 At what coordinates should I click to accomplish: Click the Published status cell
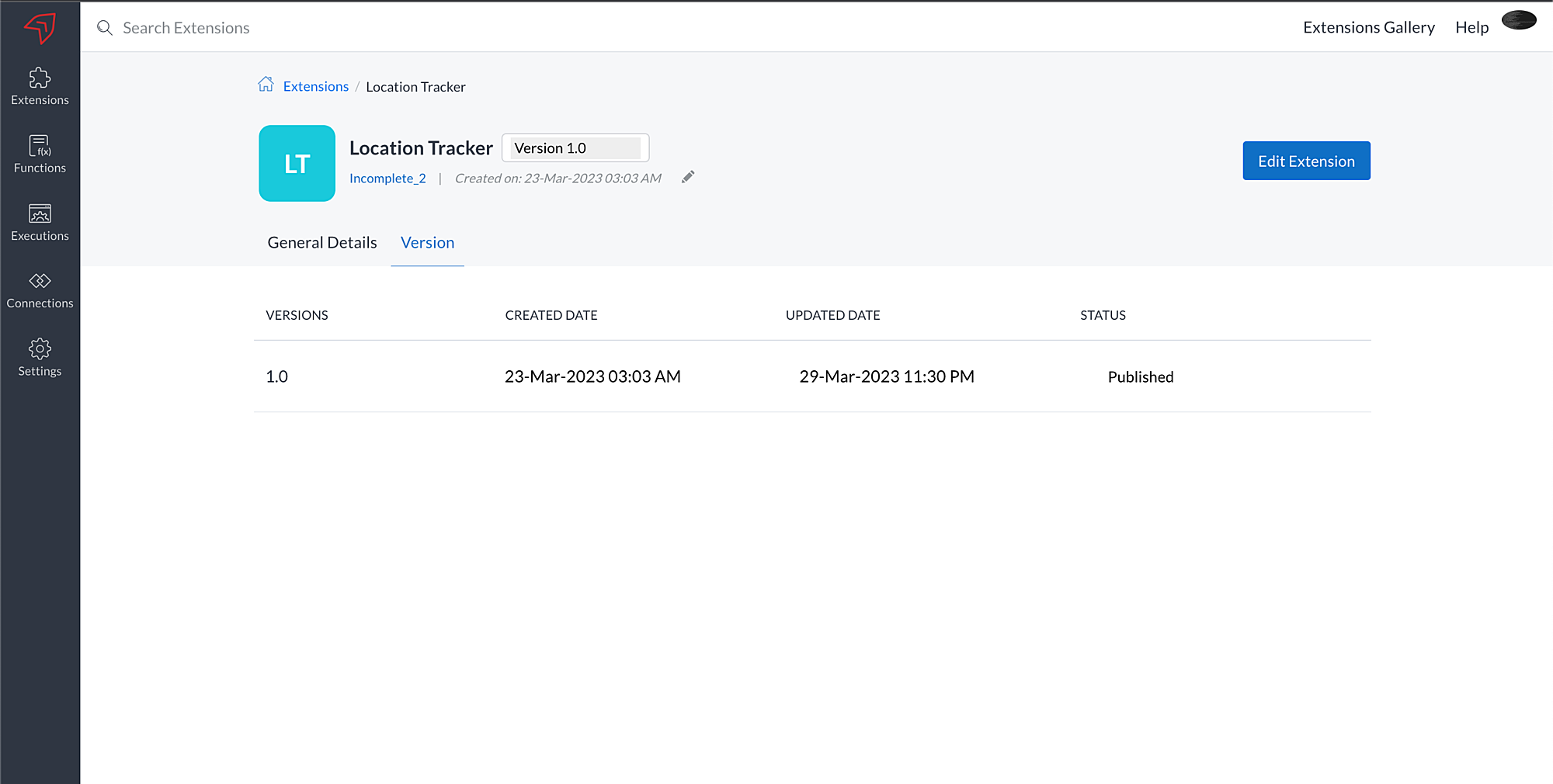1141,376
